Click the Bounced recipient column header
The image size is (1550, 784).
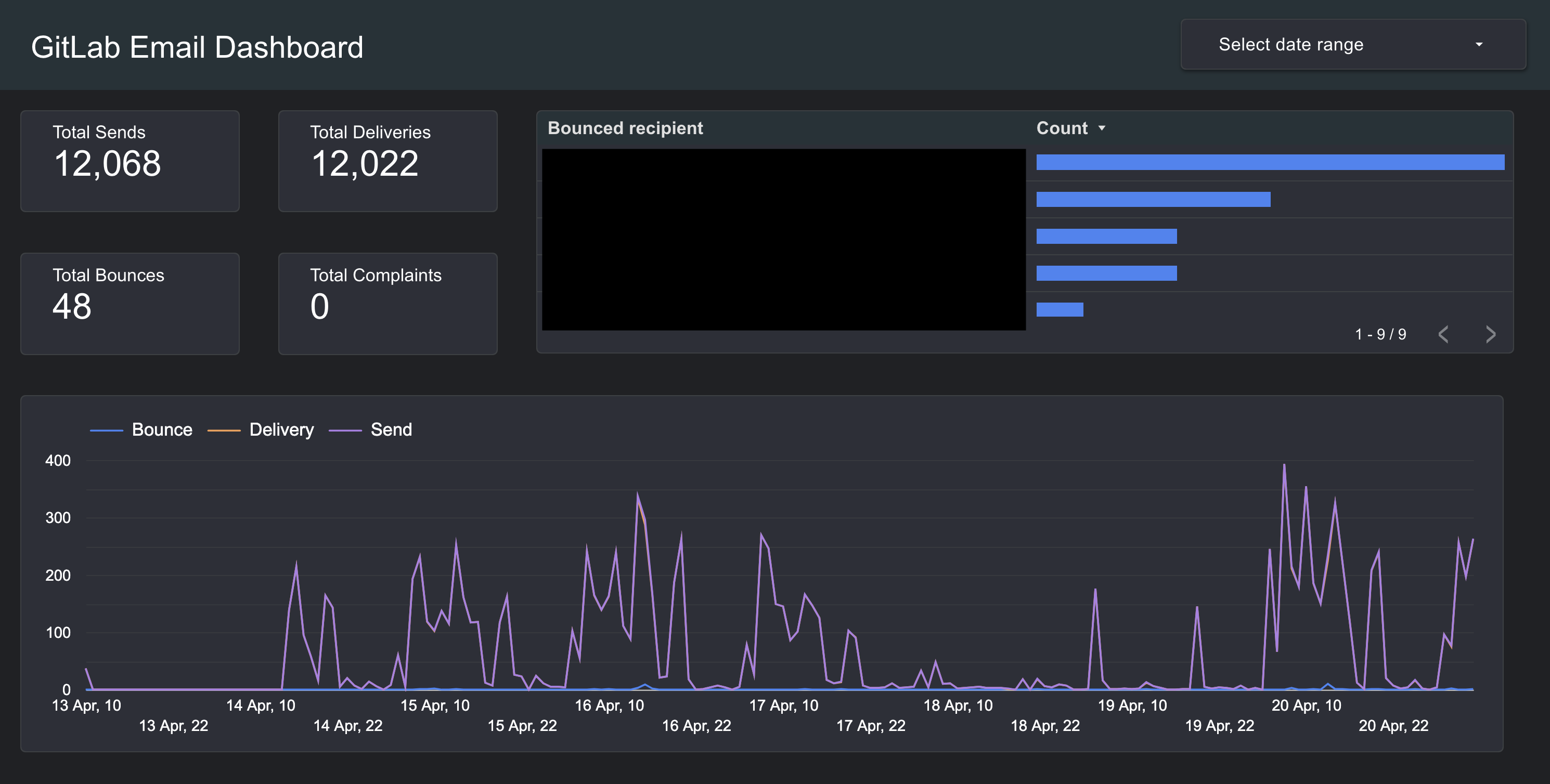[x=625, y=127]
